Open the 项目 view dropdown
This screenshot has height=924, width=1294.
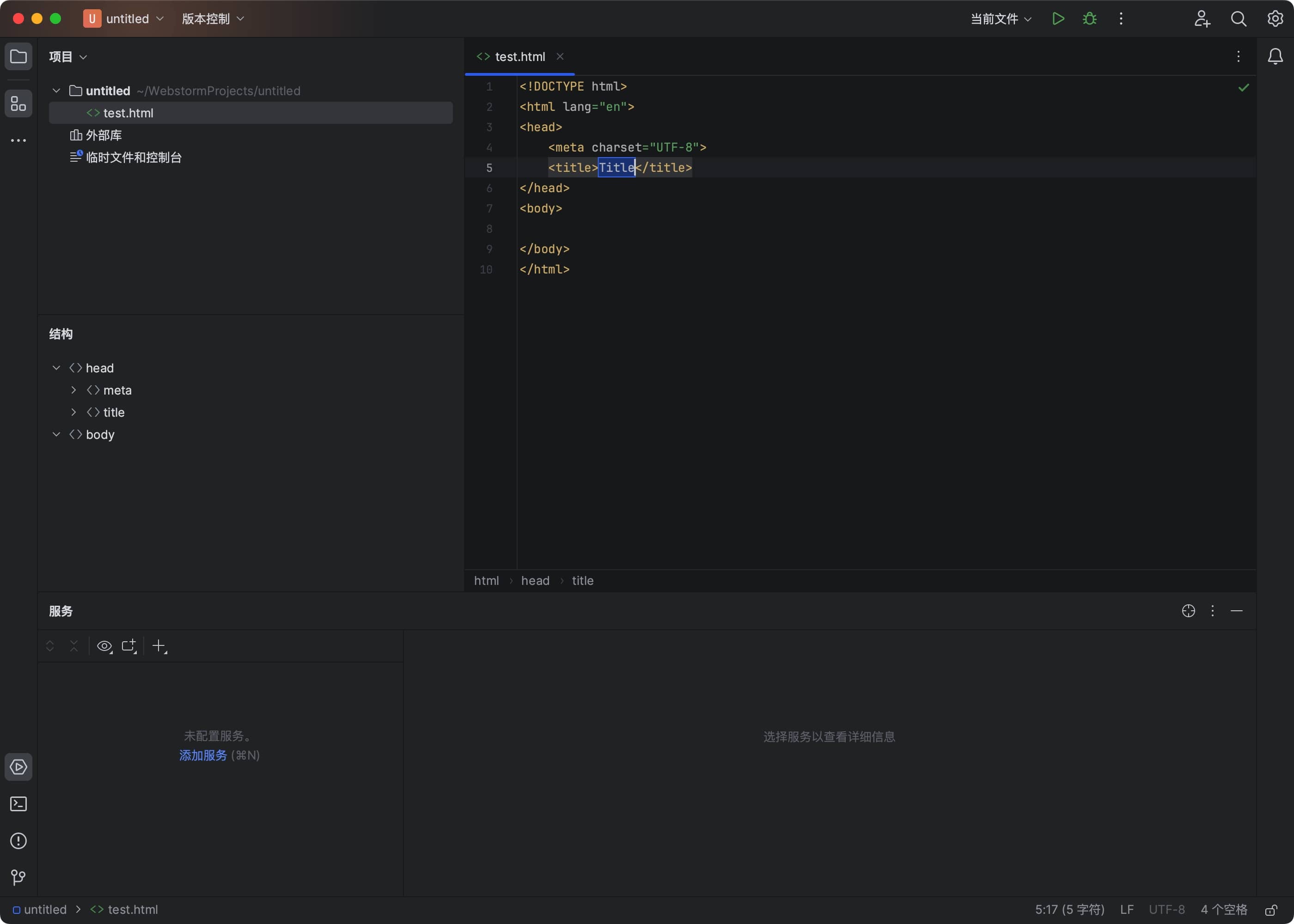pyautogui.click(x=68, y=57)
